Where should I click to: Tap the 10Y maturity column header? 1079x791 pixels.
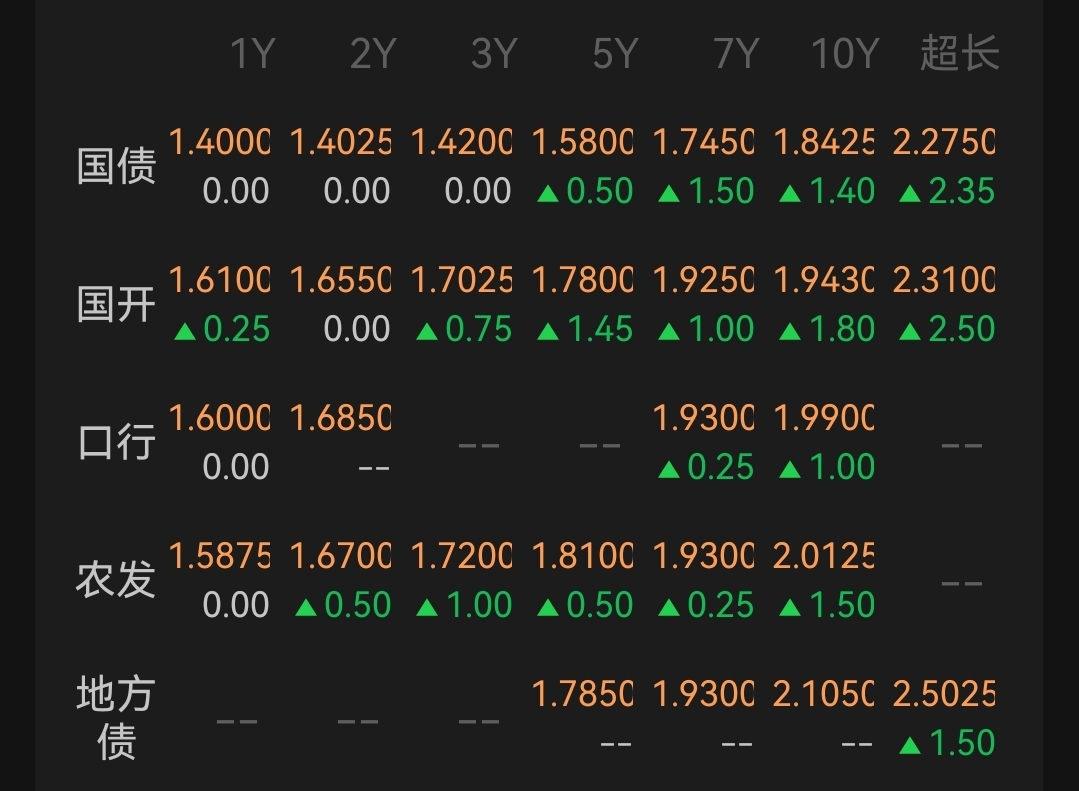(845, 54)
